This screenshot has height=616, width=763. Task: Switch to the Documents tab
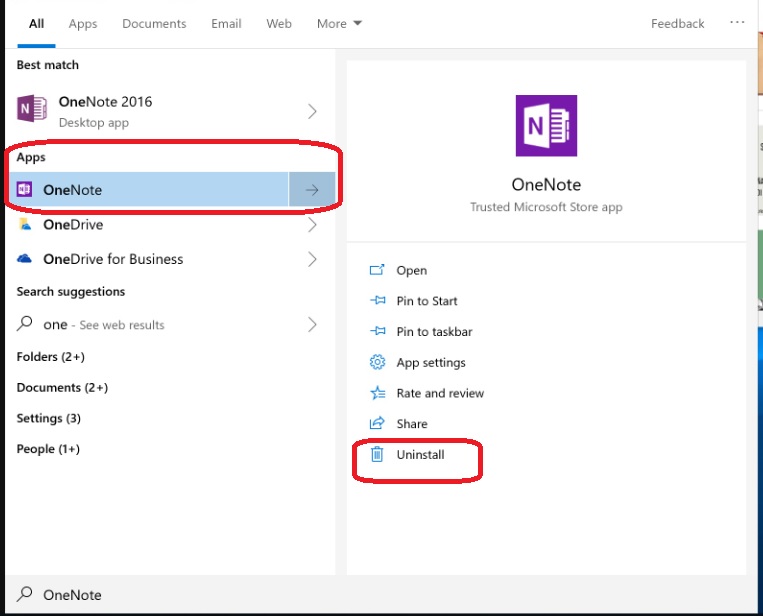coord(154,23)
